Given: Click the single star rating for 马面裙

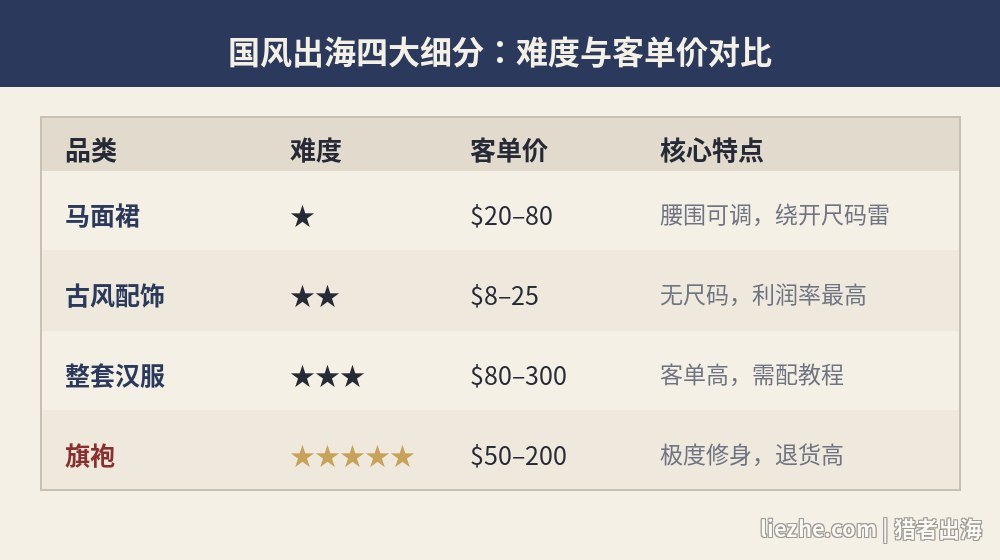Looking at the screenshot, I should [302, 217].
